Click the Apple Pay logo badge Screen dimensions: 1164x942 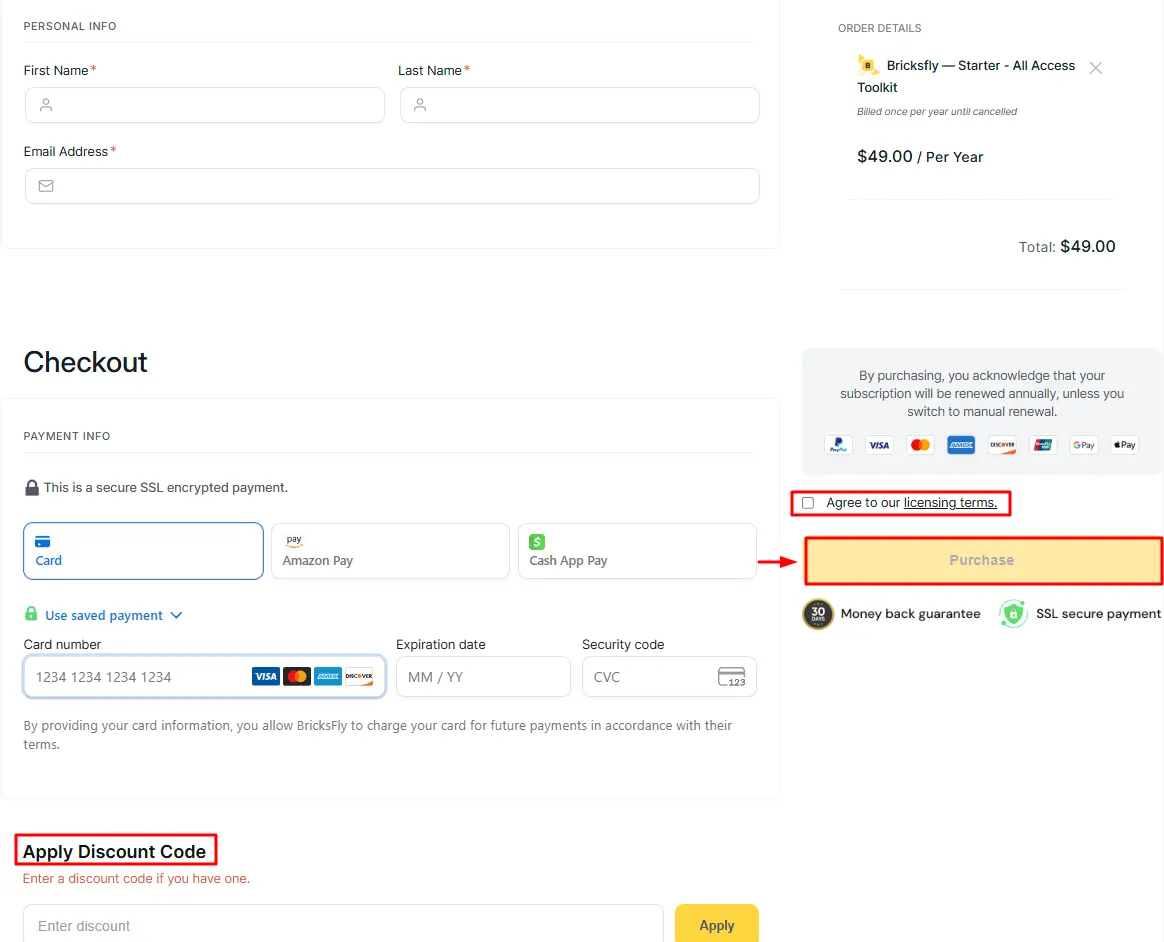point(1125,445)
